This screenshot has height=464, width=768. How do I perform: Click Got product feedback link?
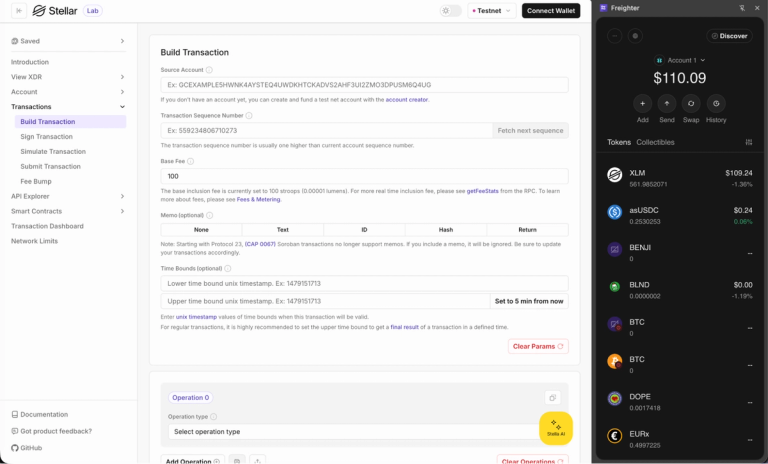coord(51,431)
